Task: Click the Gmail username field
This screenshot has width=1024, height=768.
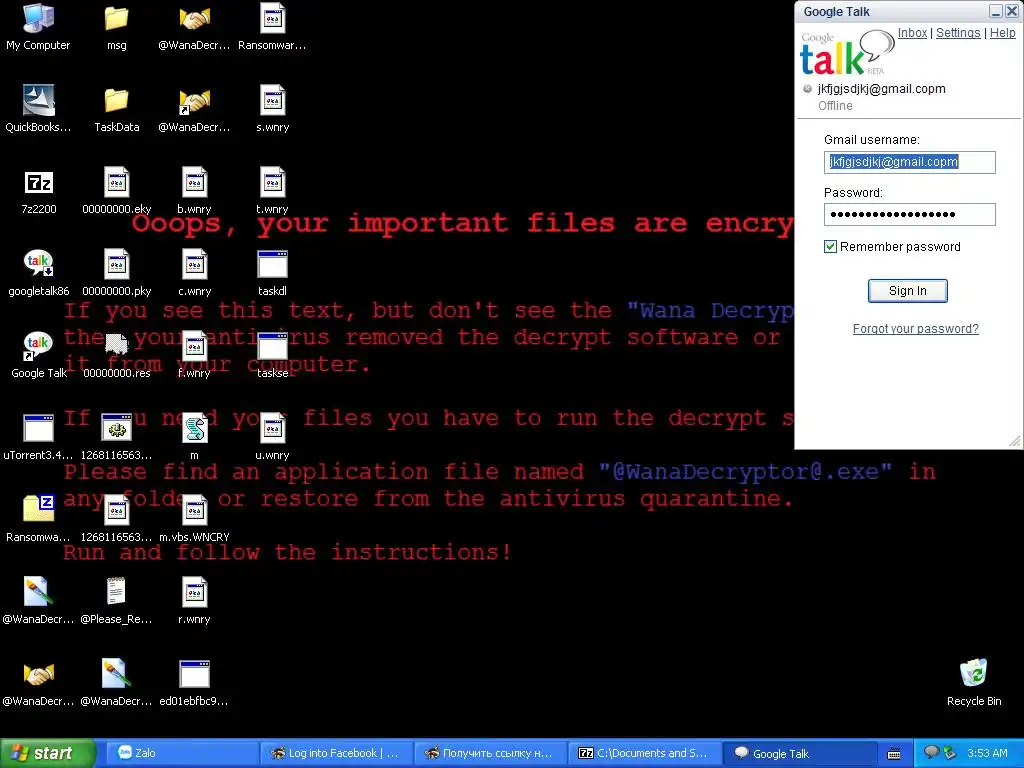Action: pyautogui.click(x=909, y=162)
